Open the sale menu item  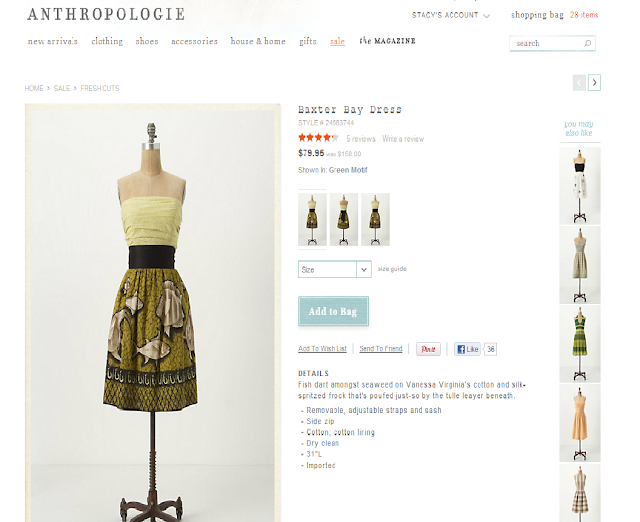(338, 41)
